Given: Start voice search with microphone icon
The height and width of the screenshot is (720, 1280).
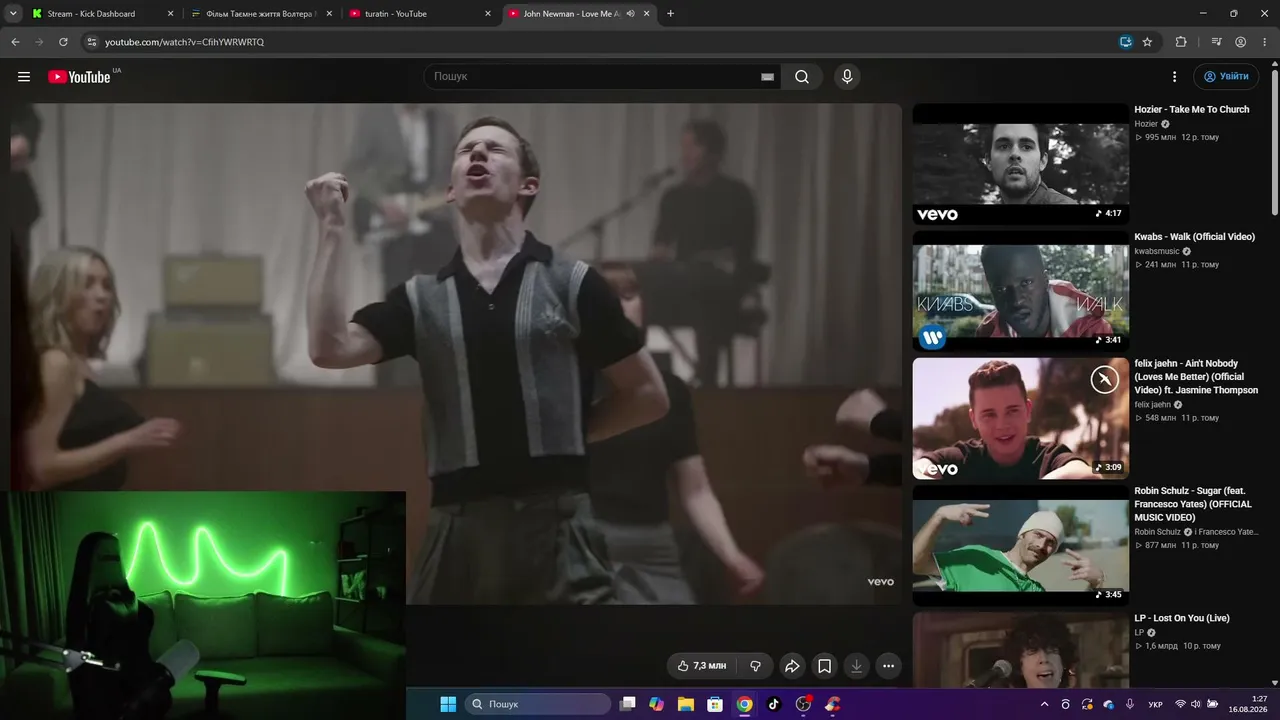Looking at the screenshot, I should (x=847, y=77).
